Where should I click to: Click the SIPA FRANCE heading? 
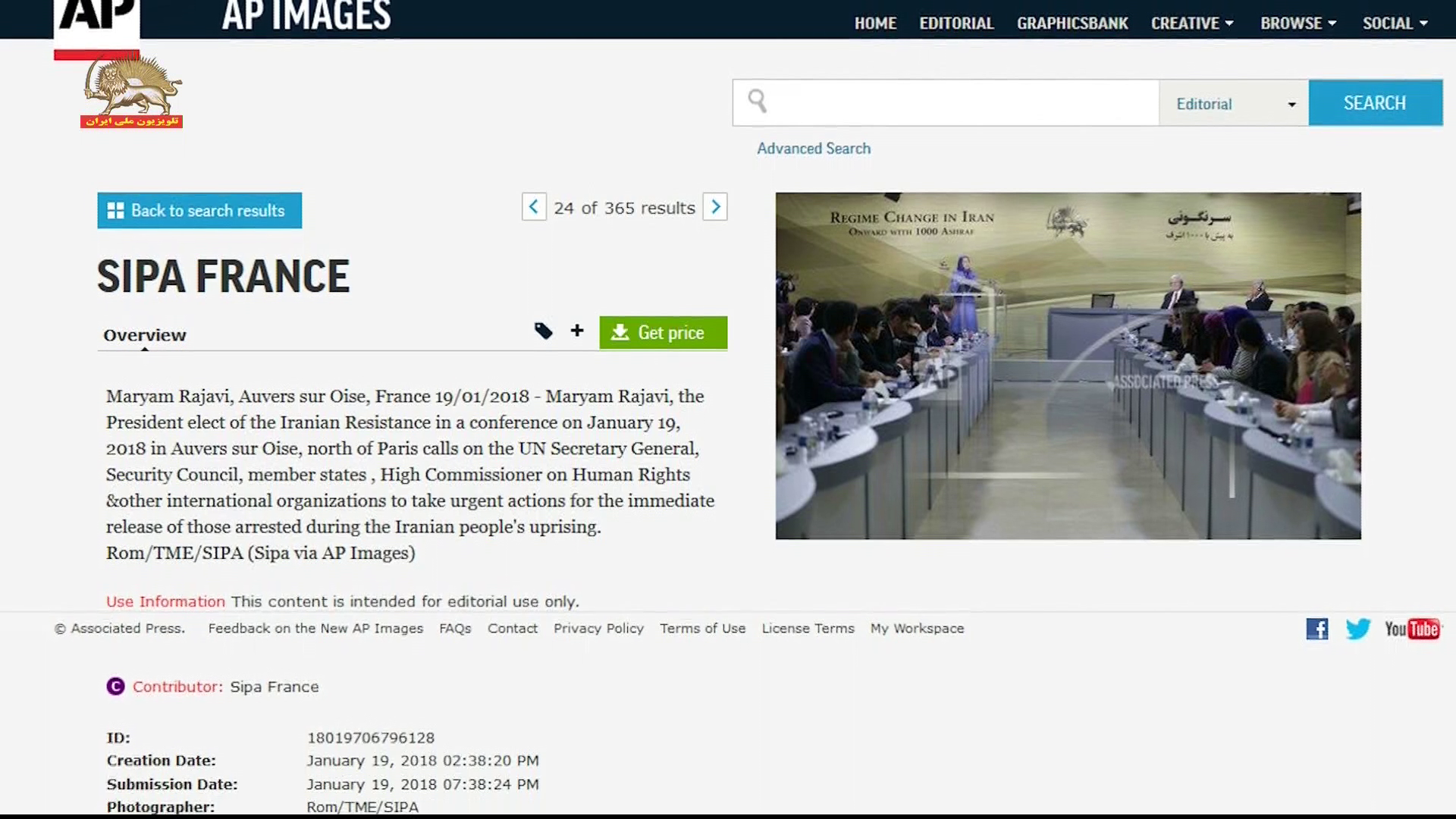[x=223, y=276]
